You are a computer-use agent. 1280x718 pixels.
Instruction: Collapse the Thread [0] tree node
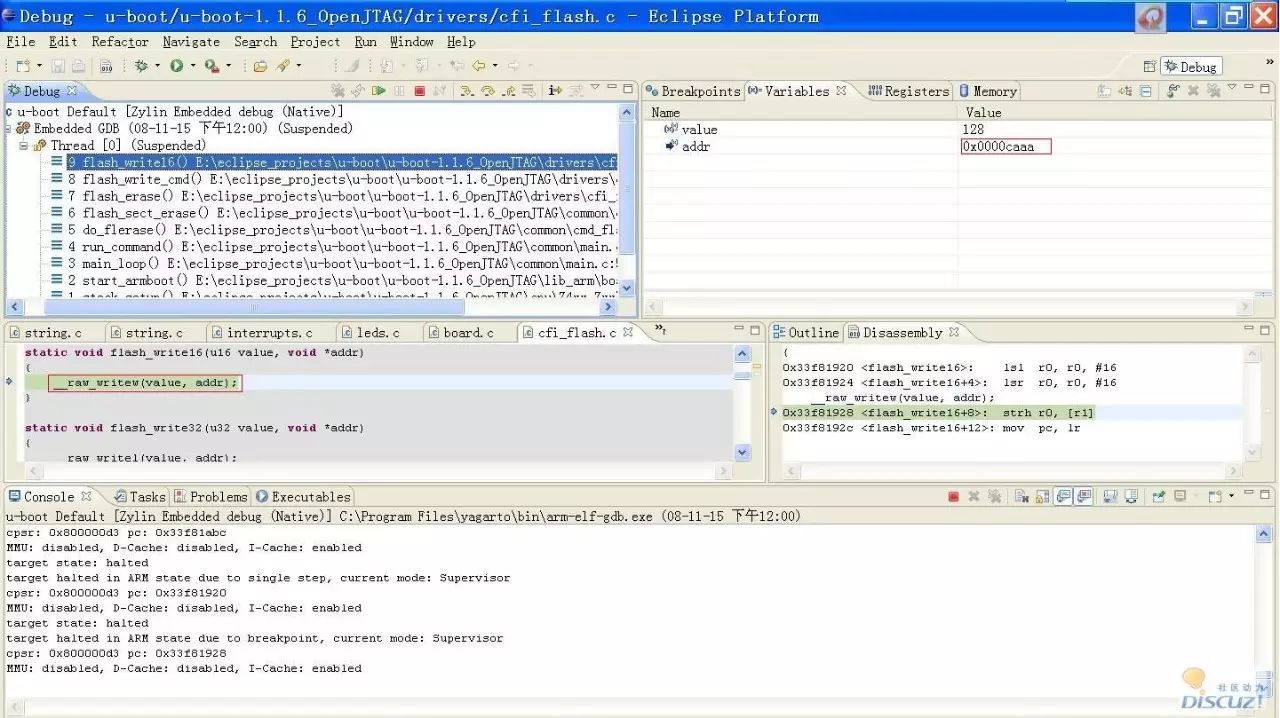pos(23,145)
